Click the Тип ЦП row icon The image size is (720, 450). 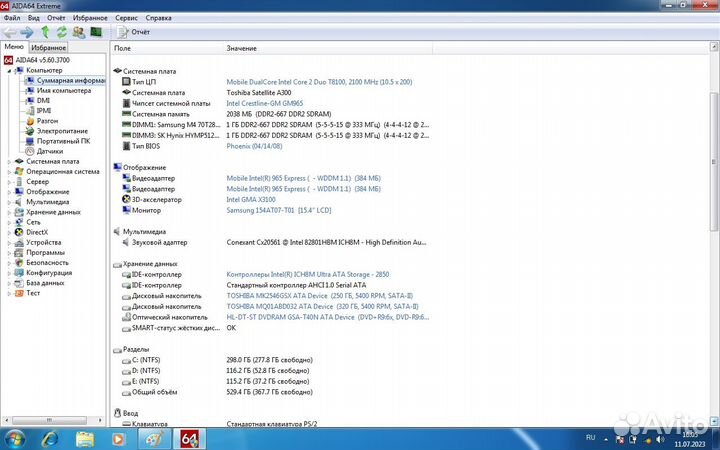(126, 81)
